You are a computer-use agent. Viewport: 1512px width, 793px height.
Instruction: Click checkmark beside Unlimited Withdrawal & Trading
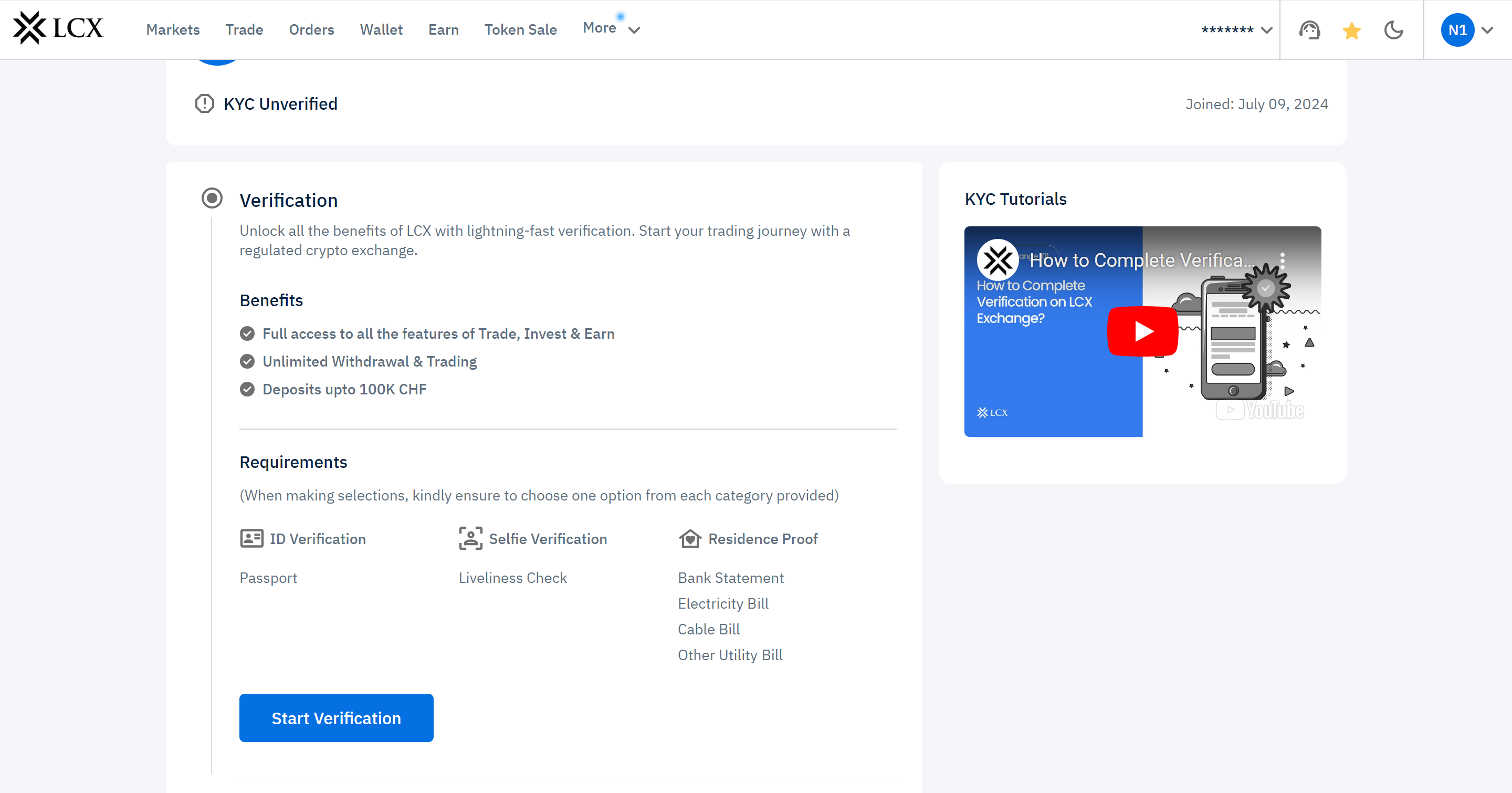tap(247, 361)
